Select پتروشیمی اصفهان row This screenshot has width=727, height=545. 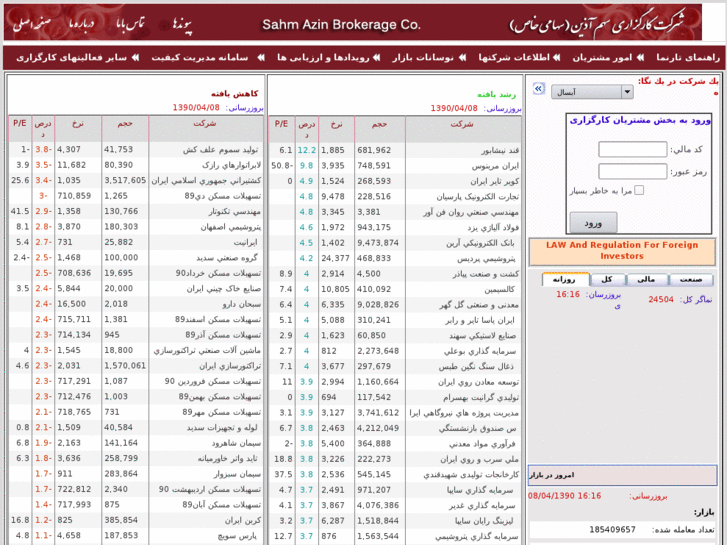[136, 226]
